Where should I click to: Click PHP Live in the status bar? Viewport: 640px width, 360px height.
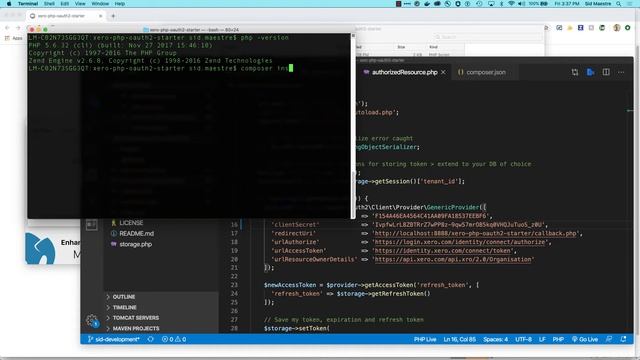tap(425, 340)
